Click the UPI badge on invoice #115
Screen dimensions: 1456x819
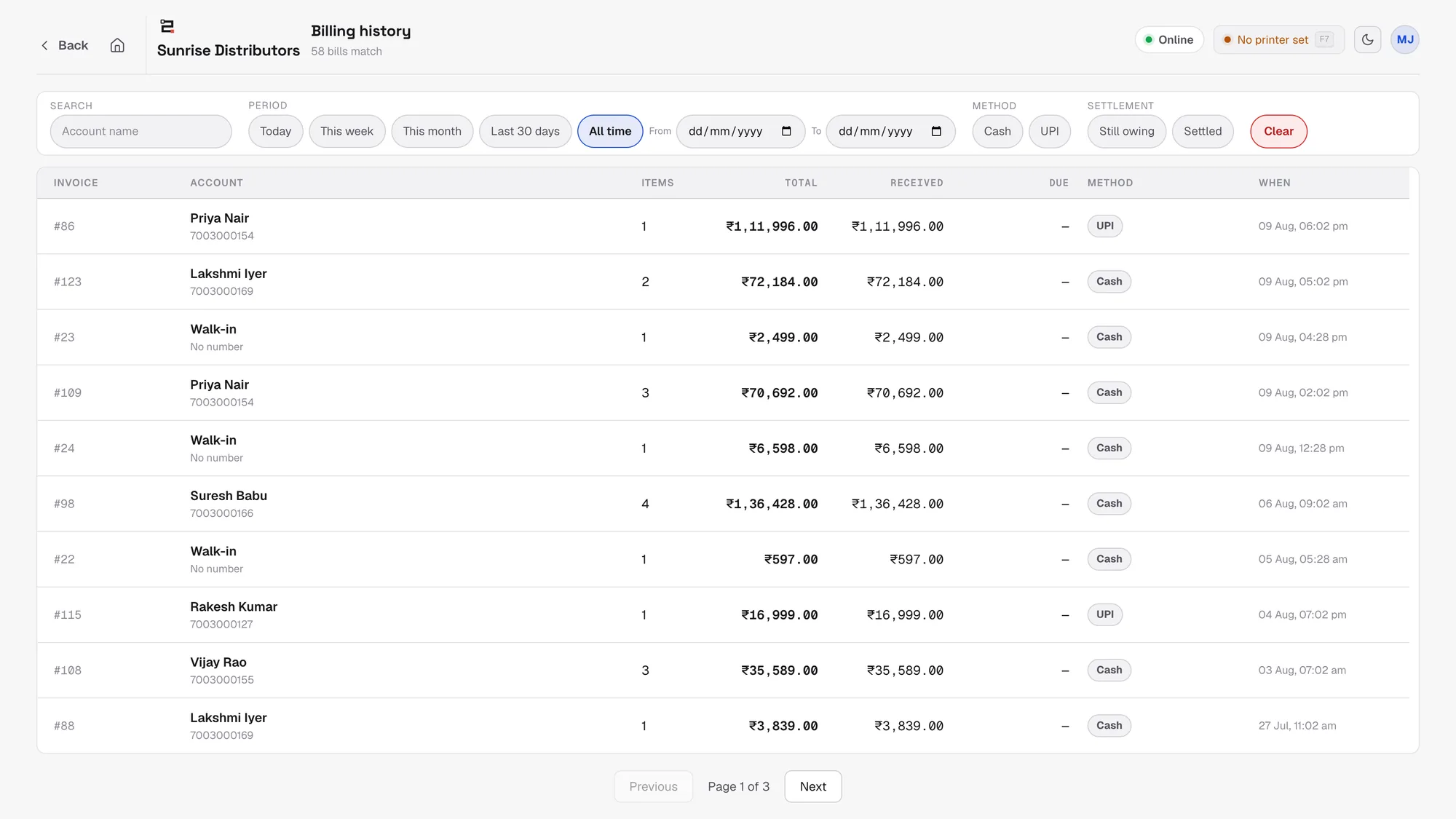pyautogui.click(x=1104, y=614)
